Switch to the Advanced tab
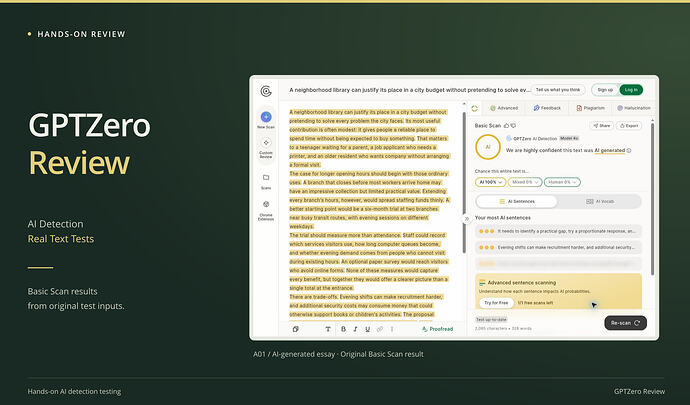 tap(504, 108)
